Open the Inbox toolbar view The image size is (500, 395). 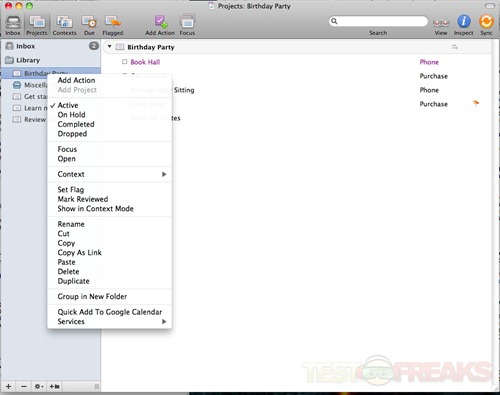pyautogui.click(x=13, y=25)
